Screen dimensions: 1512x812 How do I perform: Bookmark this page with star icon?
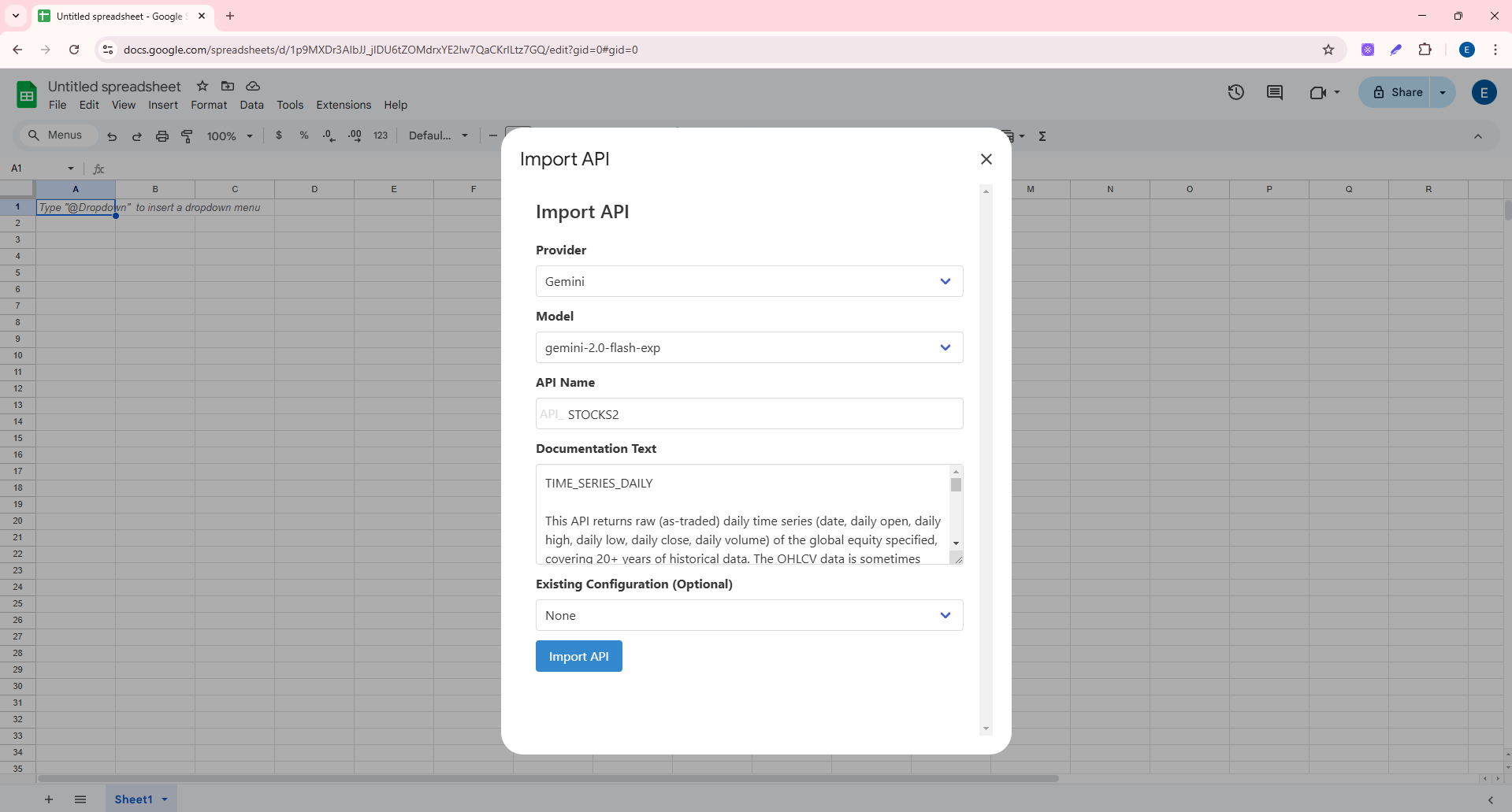pyautogui.click(x=1328, y=50)
